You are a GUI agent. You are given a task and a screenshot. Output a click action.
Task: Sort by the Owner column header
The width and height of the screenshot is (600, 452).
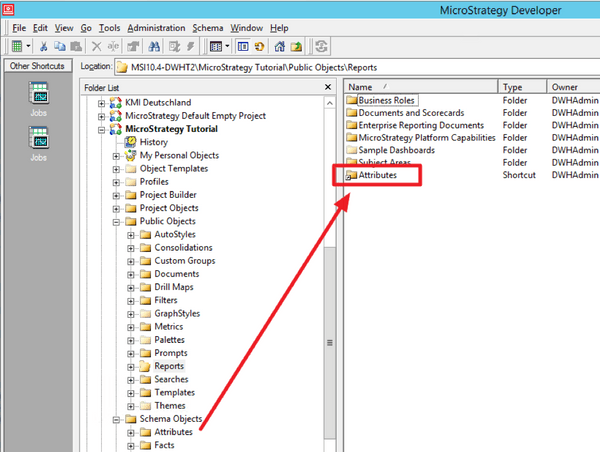pos(574,87)
